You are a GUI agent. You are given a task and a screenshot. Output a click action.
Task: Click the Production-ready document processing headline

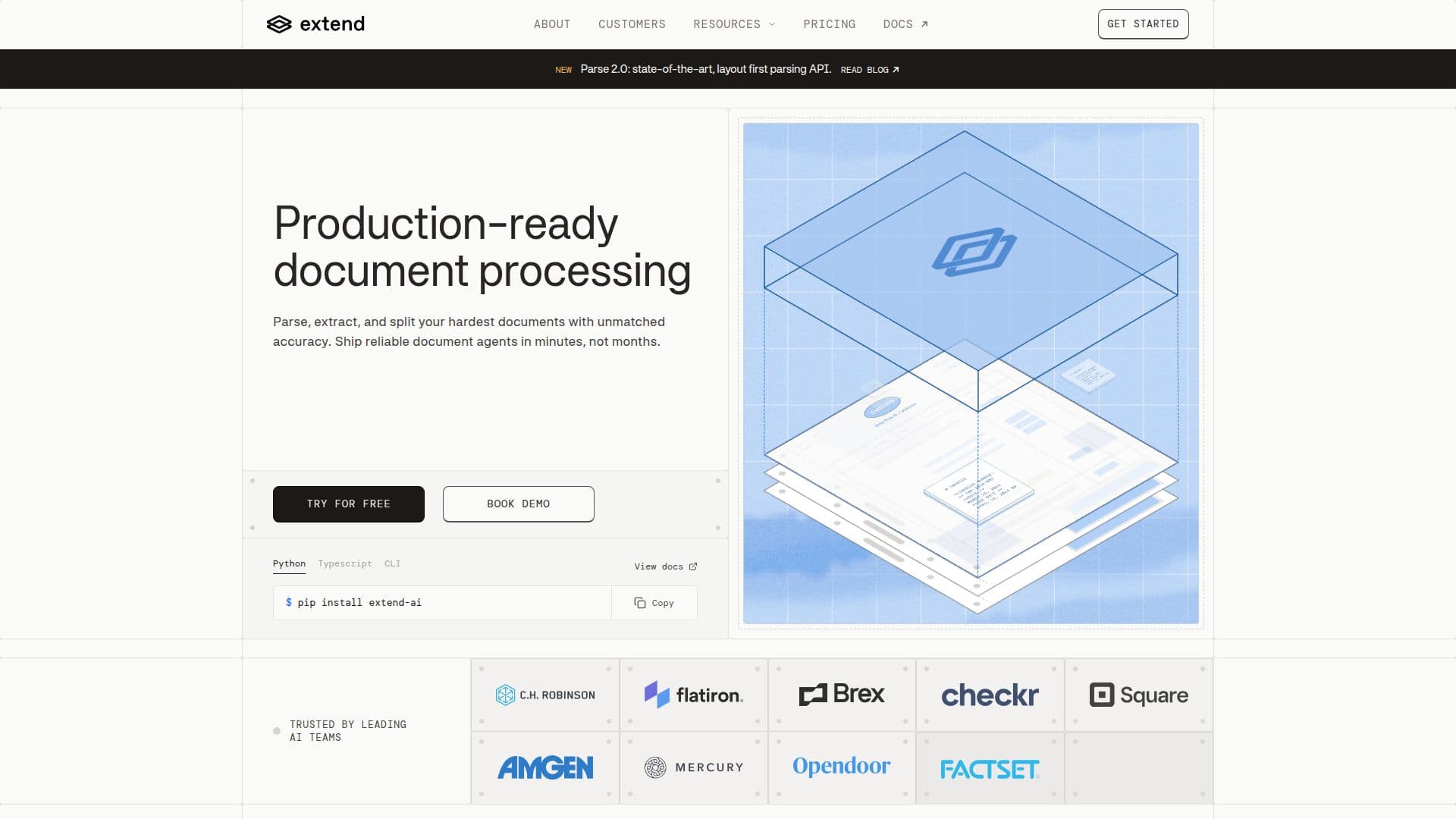[482, 246]
